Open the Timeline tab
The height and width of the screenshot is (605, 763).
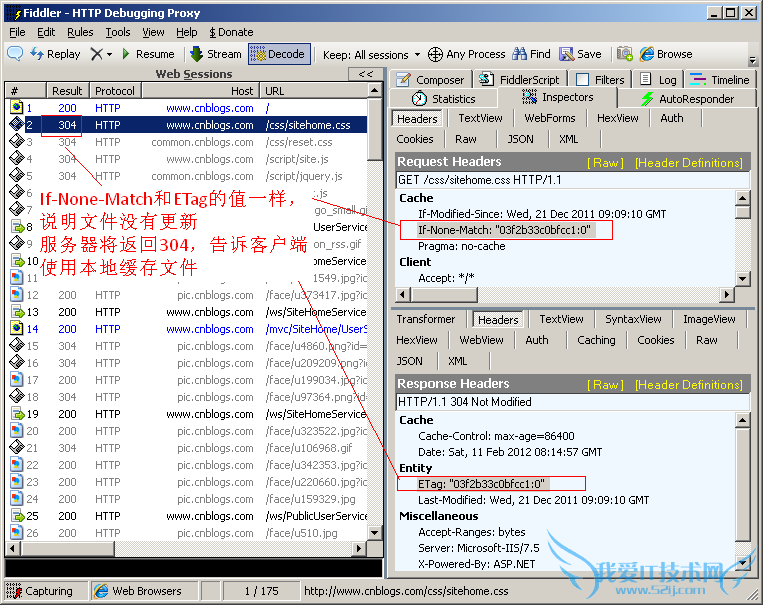pyautogui.click(x=720, y=79)
